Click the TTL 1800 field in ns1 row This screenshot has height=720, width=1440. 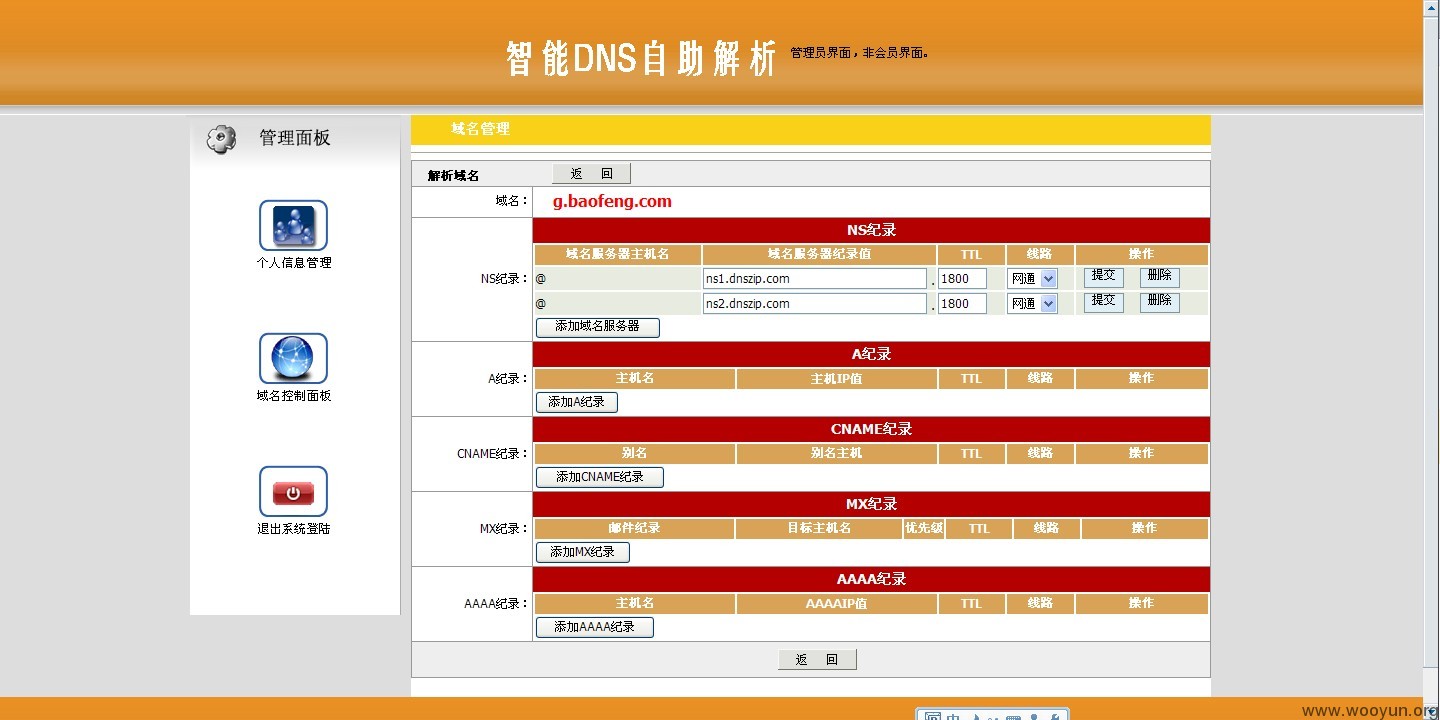pyautogui.click(x=962, y=279)
